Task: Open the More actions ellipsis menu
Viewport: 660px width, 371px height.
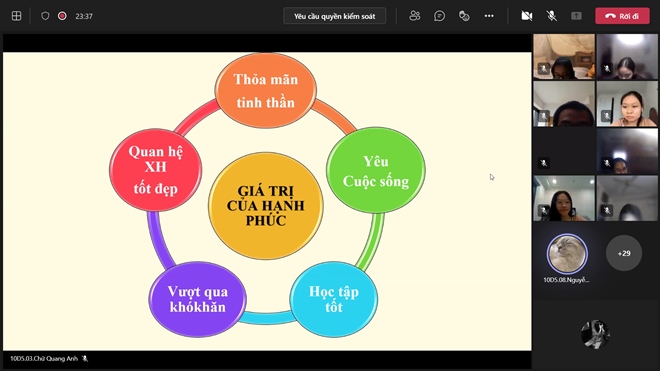Action: coord(489,16)
